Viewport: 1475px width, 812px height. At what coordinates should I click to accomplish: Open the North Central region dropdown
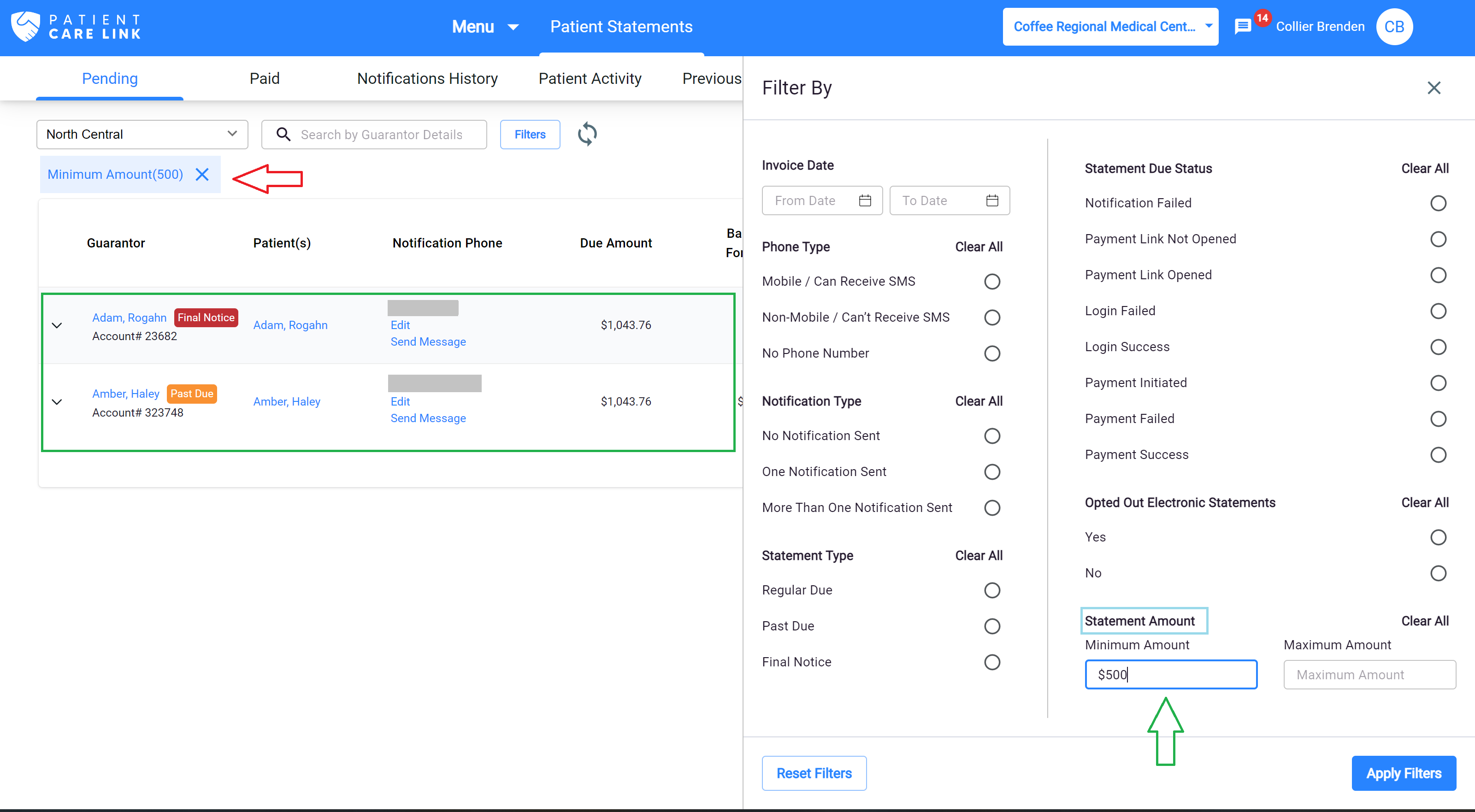(x=142, y=134)
